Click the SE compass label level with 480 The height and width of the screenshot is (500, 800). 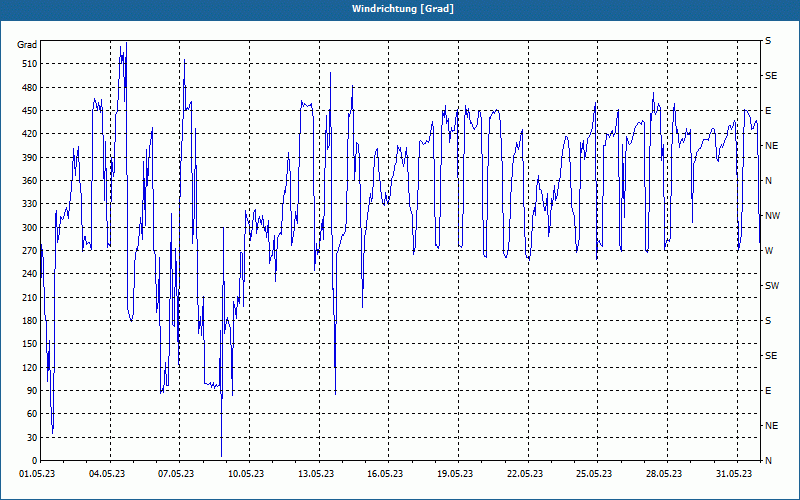pos(771,76)
